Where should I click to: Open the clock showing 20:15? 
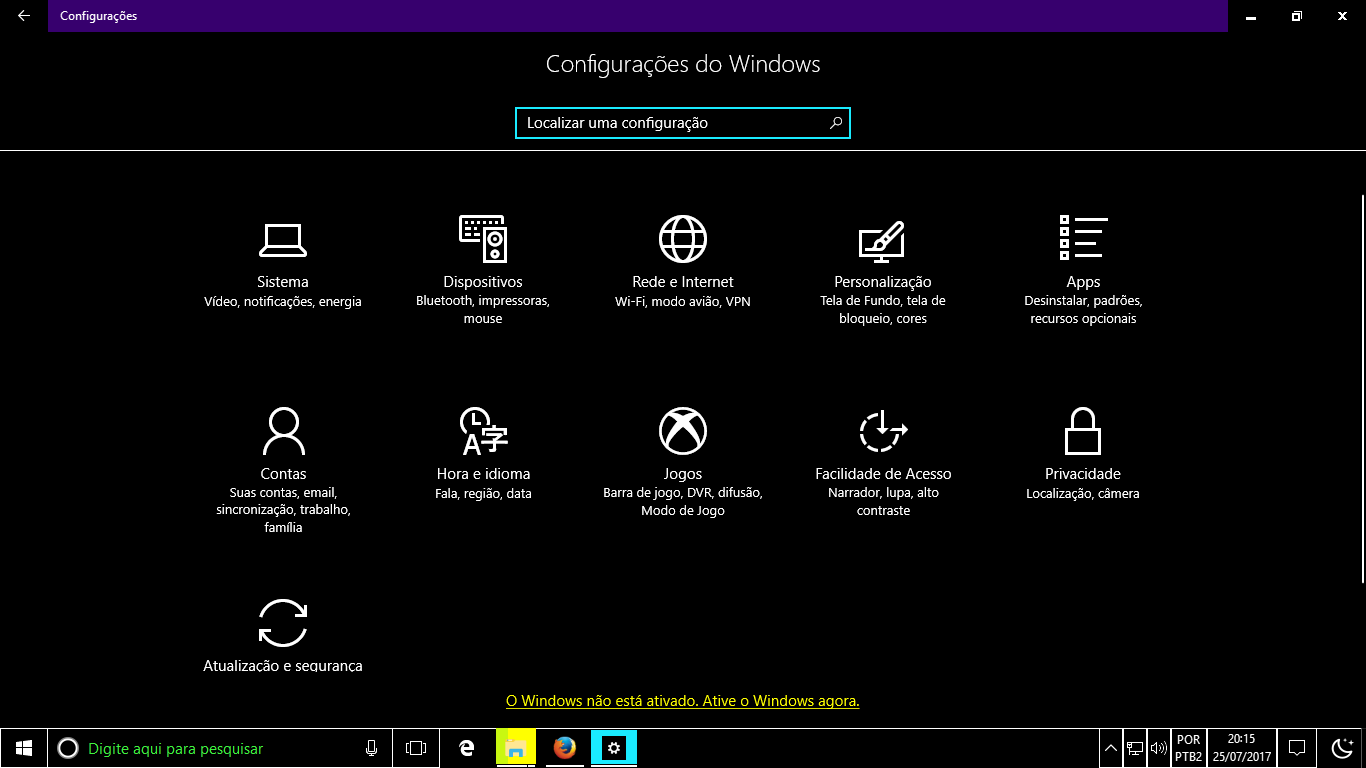[1241, 748]
